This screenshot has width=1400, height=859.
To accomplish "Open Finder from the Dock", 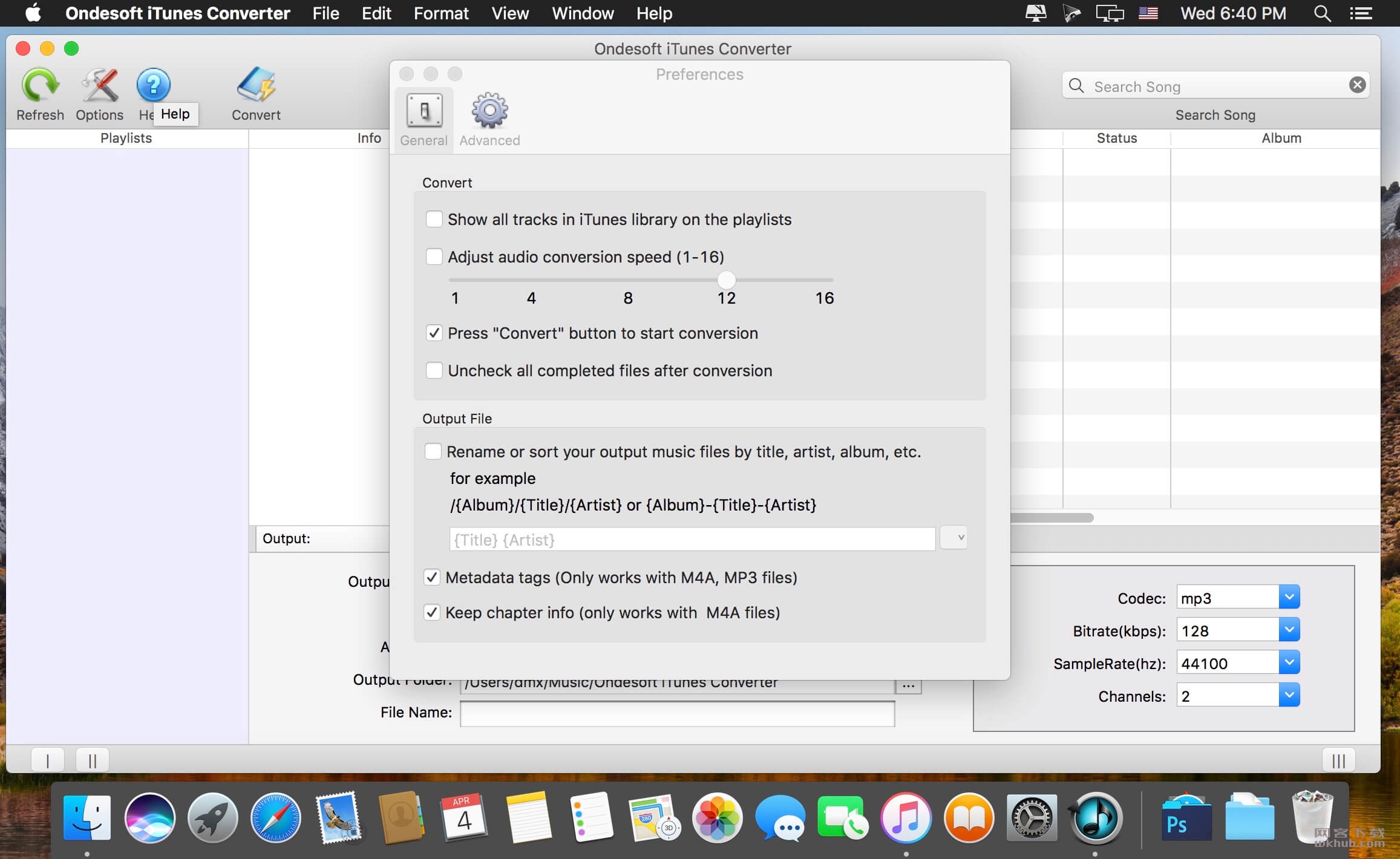I will pyautogui.click(x=87, y=818).
